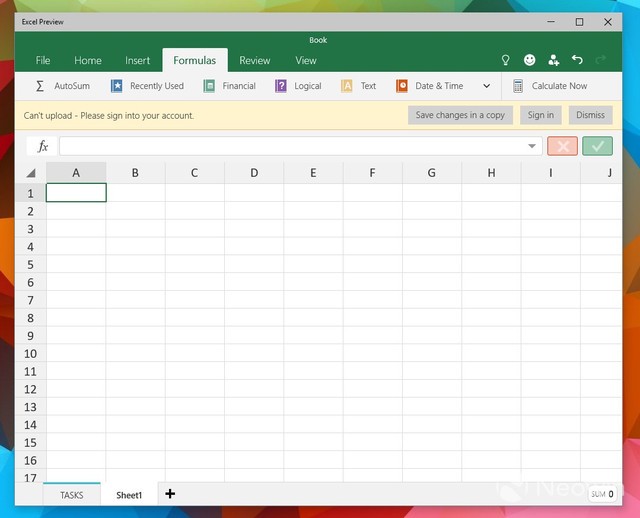Click the formula bar input field
Image resolution: width=640 pixels, height=518 pixels.
pyautogui.click(x=301, y=146)
